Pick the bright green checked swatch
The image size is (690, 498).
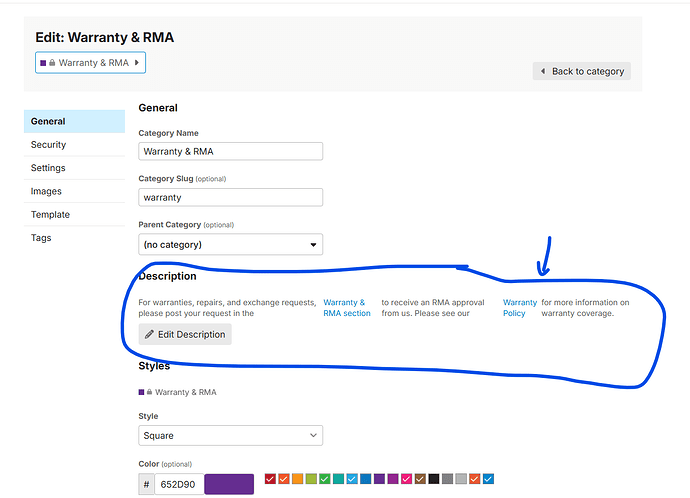[x=325, y=479]
